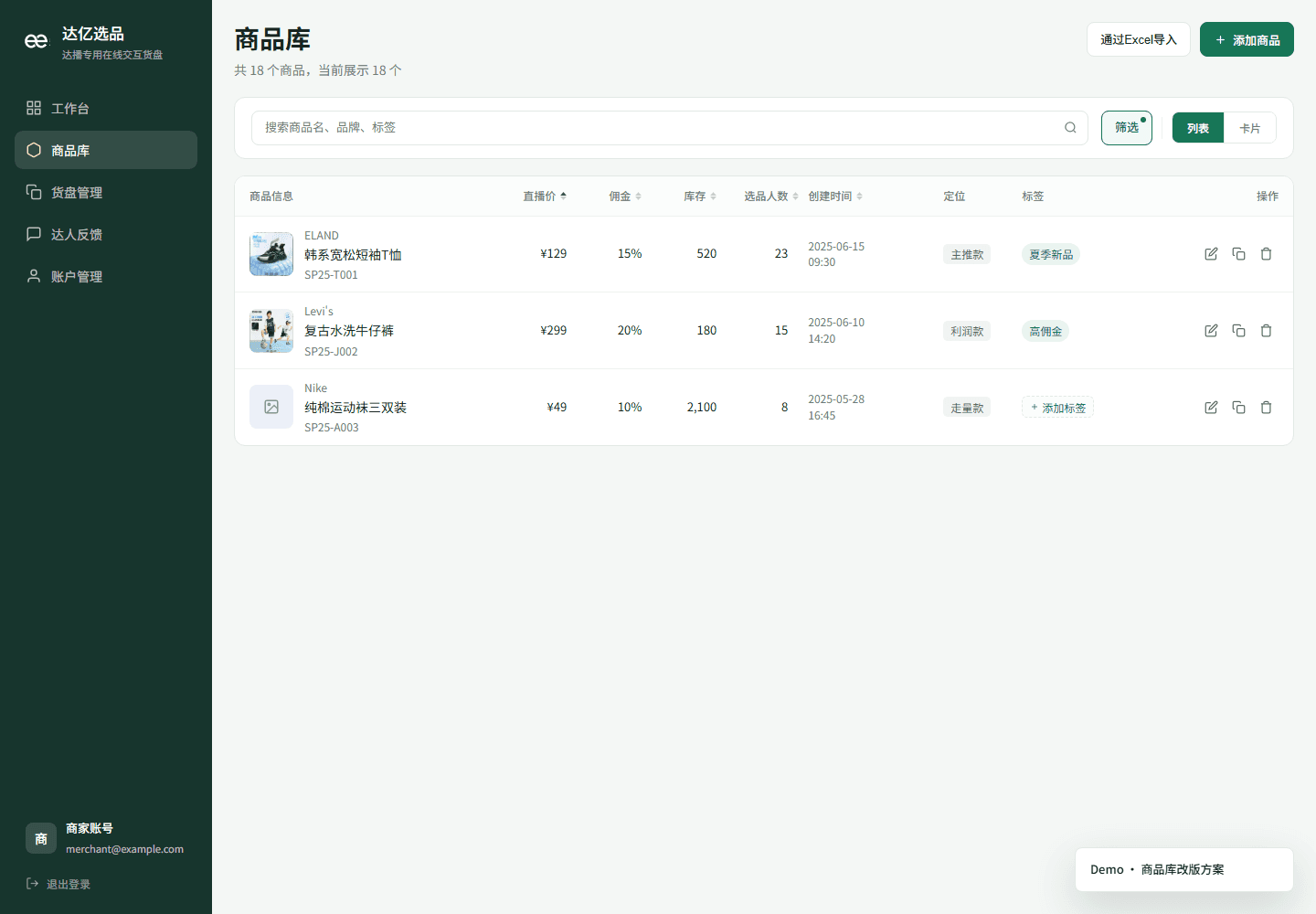This screenshot has height=914, width=1316.
Task: Copy the Levi's 复古水洗牛仔裤 product row
Action: (x=1238, y=331)
